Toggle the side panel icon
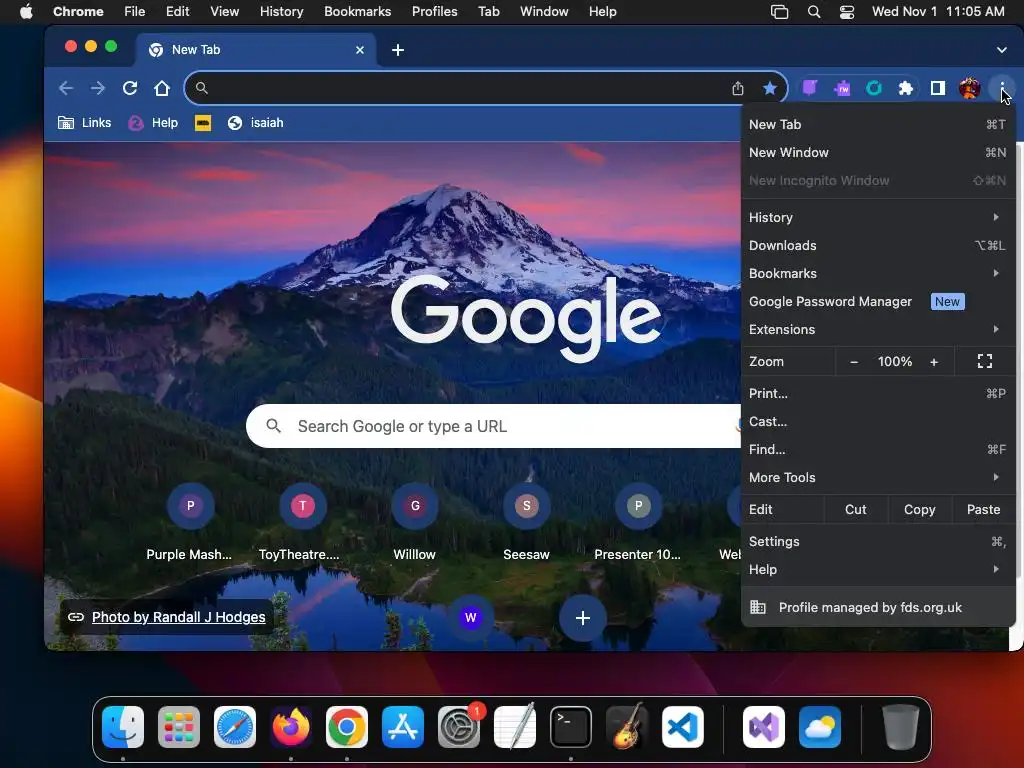The height and width of the screenshot is (768, 1024). pyautogui.click(x=938, y=88)
